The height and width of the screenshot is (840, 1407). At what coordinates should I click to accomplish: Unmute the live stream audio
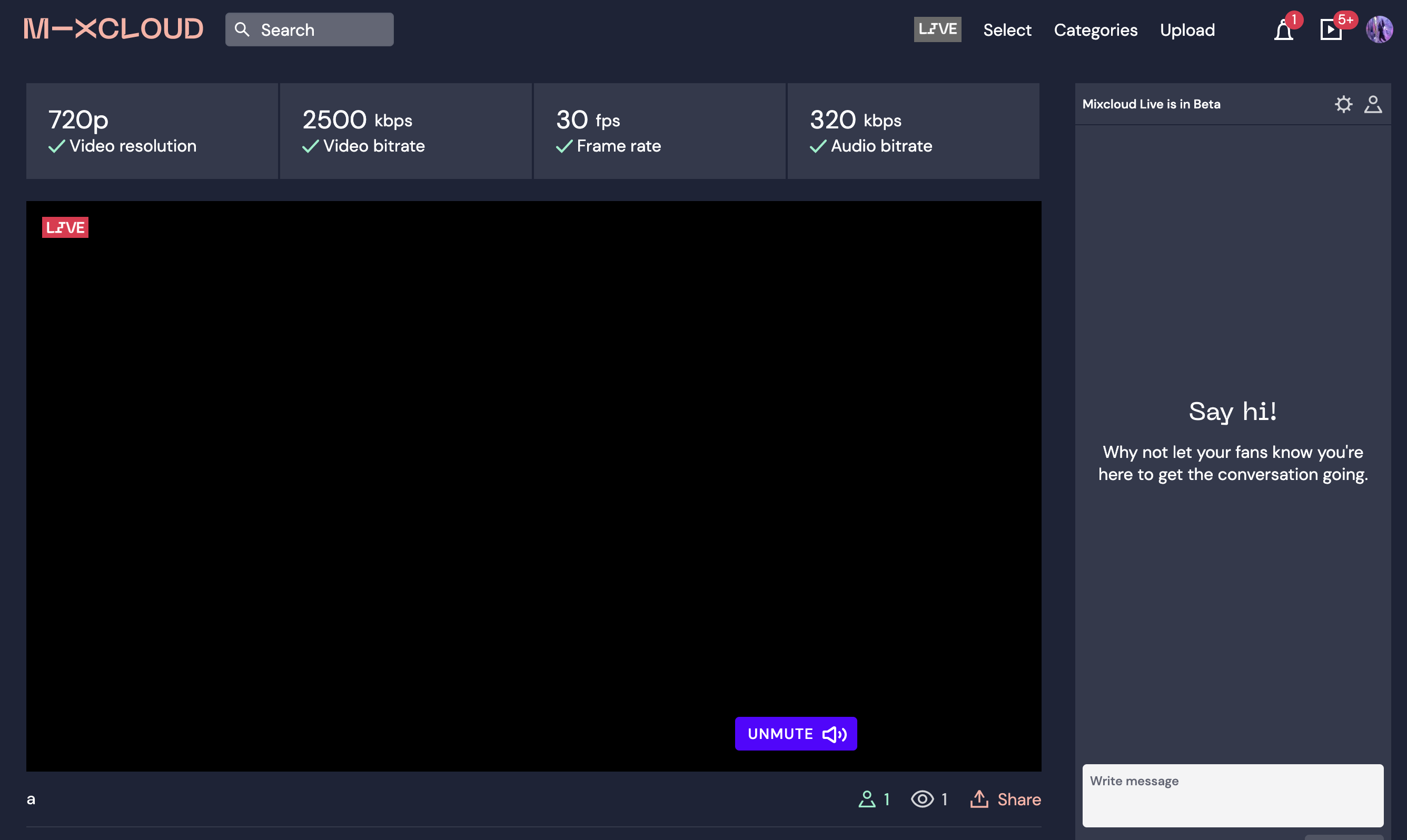point(796,734)
